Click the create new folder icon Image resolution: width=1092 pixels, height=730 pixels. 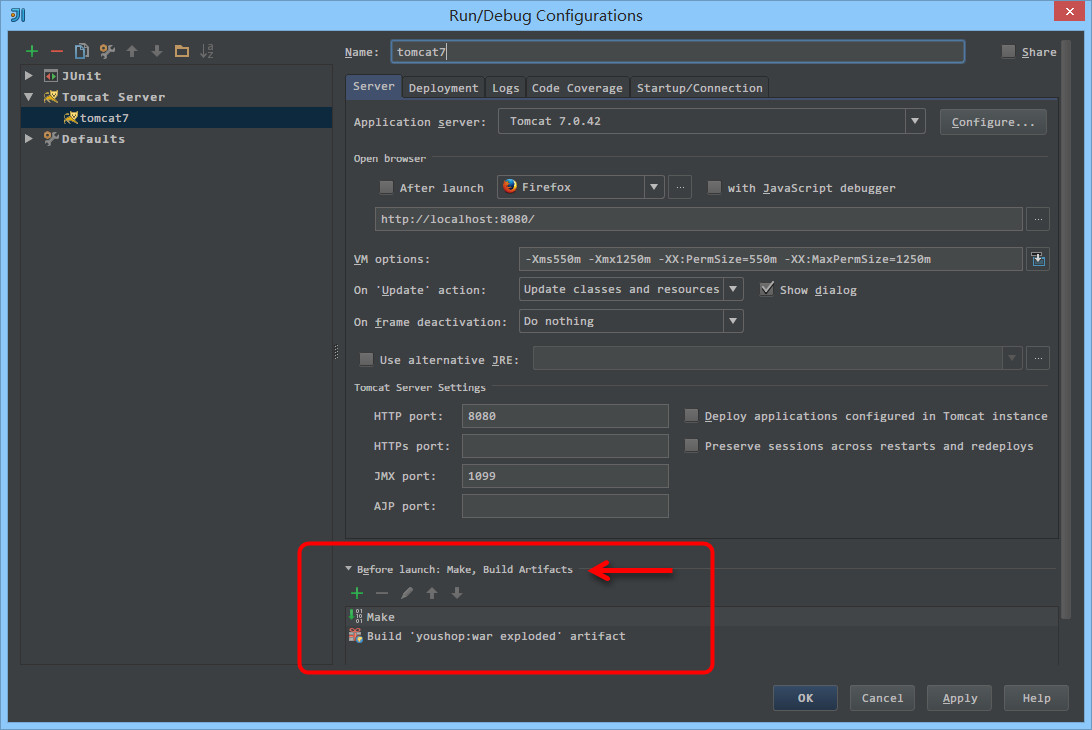(x=181, y=51)
